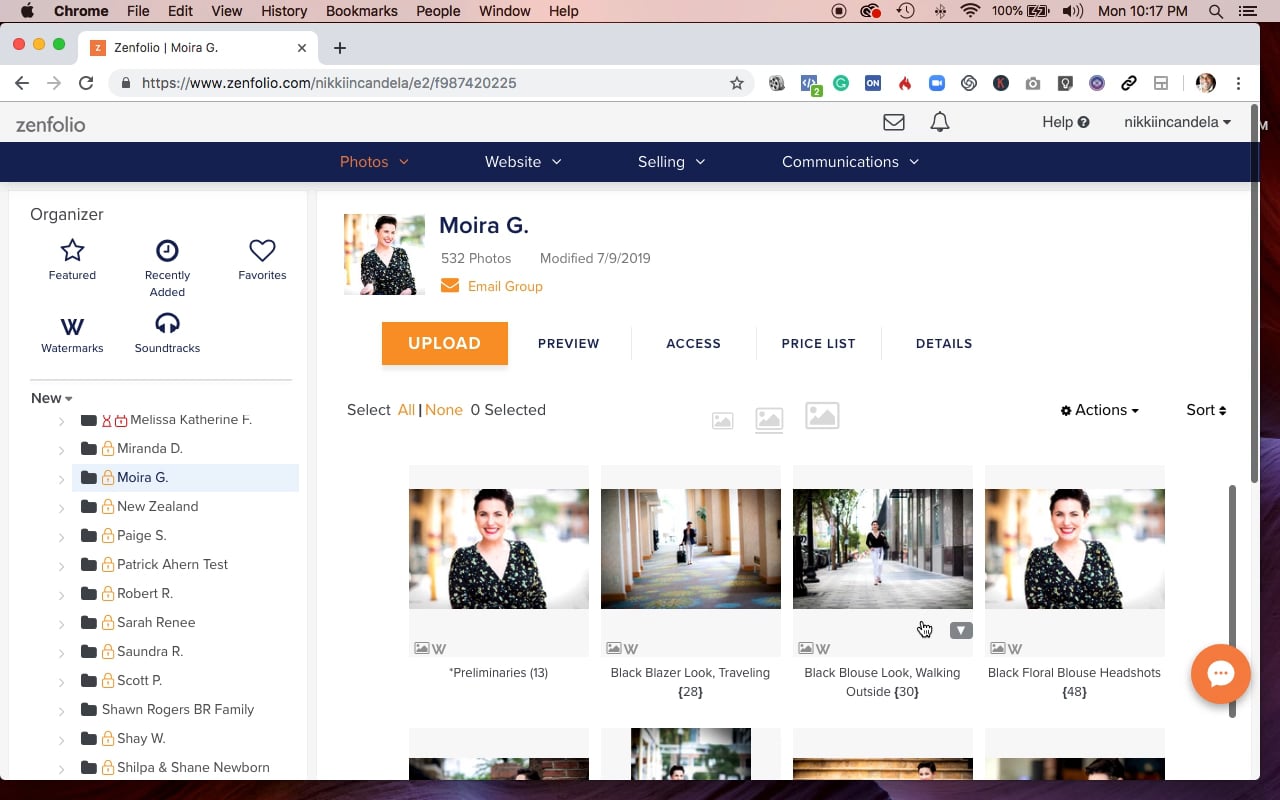Switch to the PRICE LIST tab
The height and width of the screenshot is (800, 1280).
(x=818, y=343)
